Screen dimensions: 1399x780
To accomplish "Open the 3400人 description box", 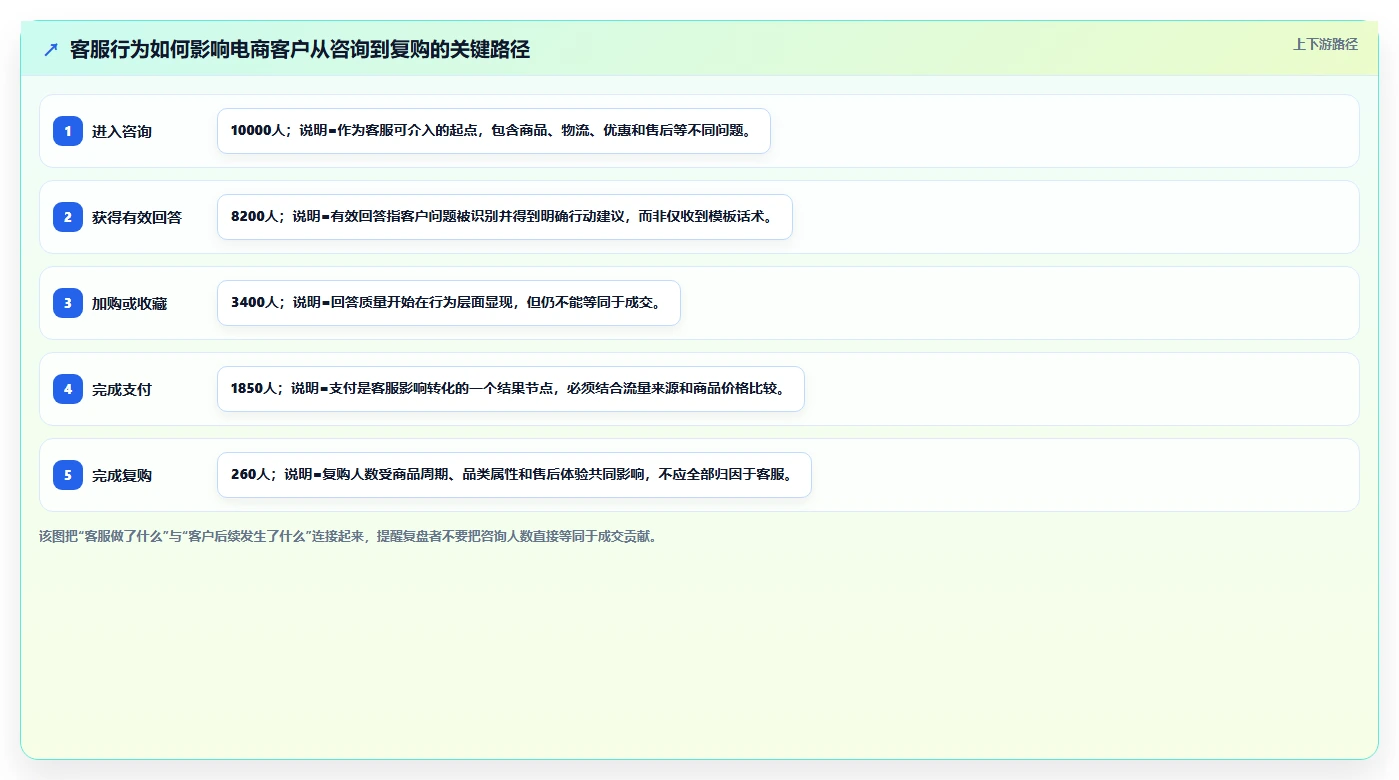I will [x=449, y=303].
